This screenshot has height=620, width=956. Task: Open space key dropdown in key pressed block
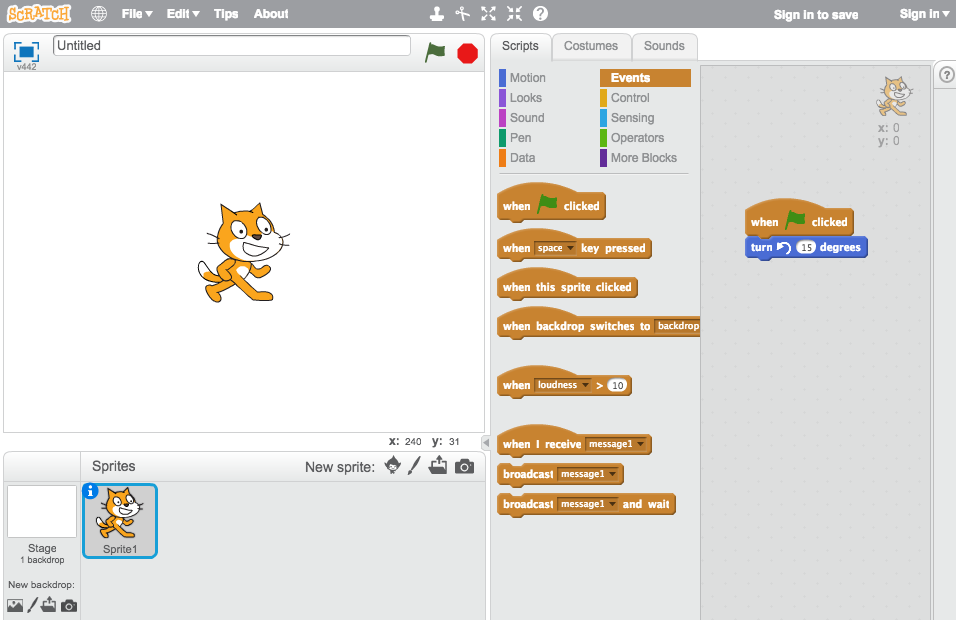click(555, 248)
